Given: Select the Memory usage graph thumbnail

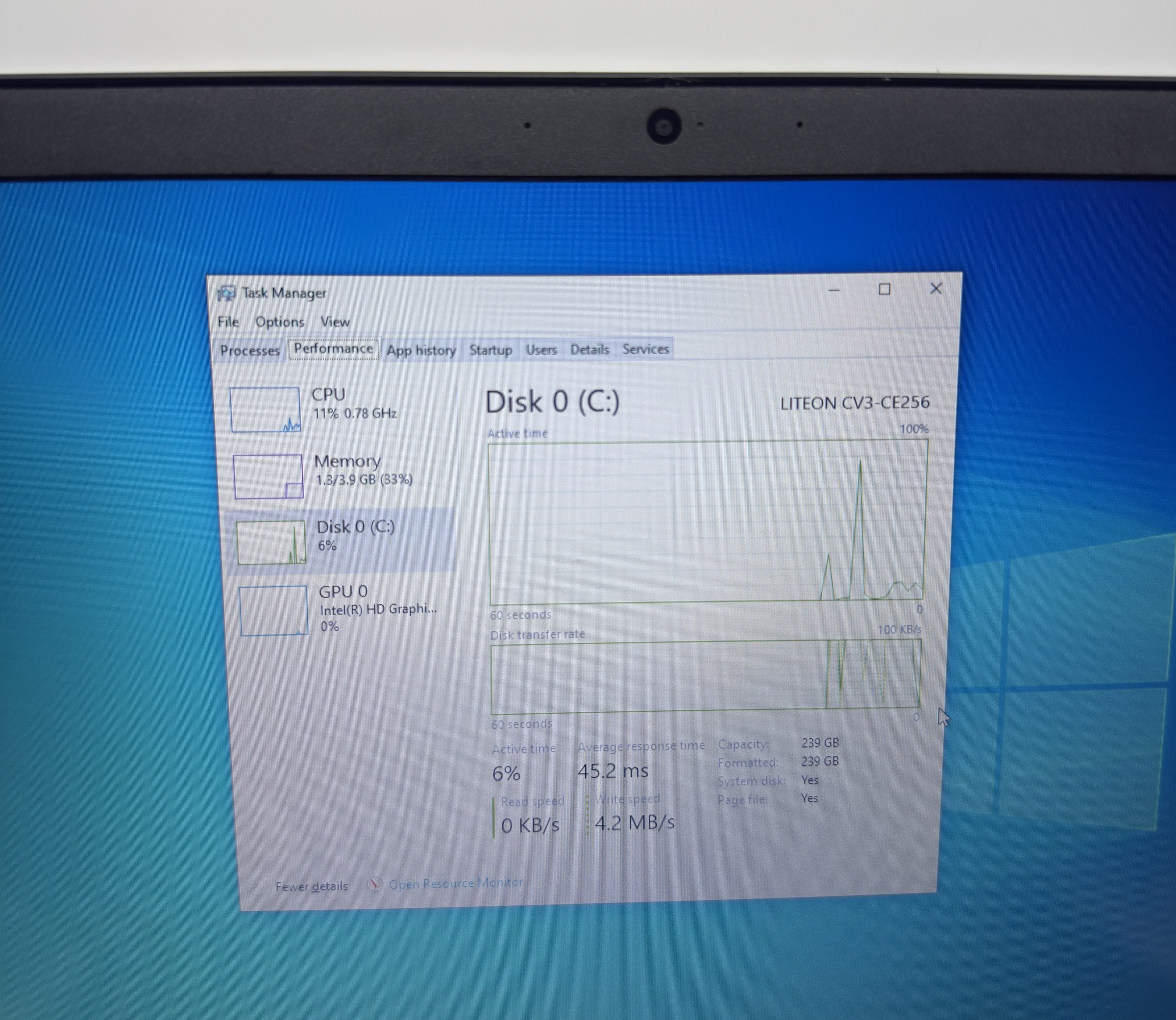Looking at the screenshot, I should pyautogui.click(x=268, y=476).
